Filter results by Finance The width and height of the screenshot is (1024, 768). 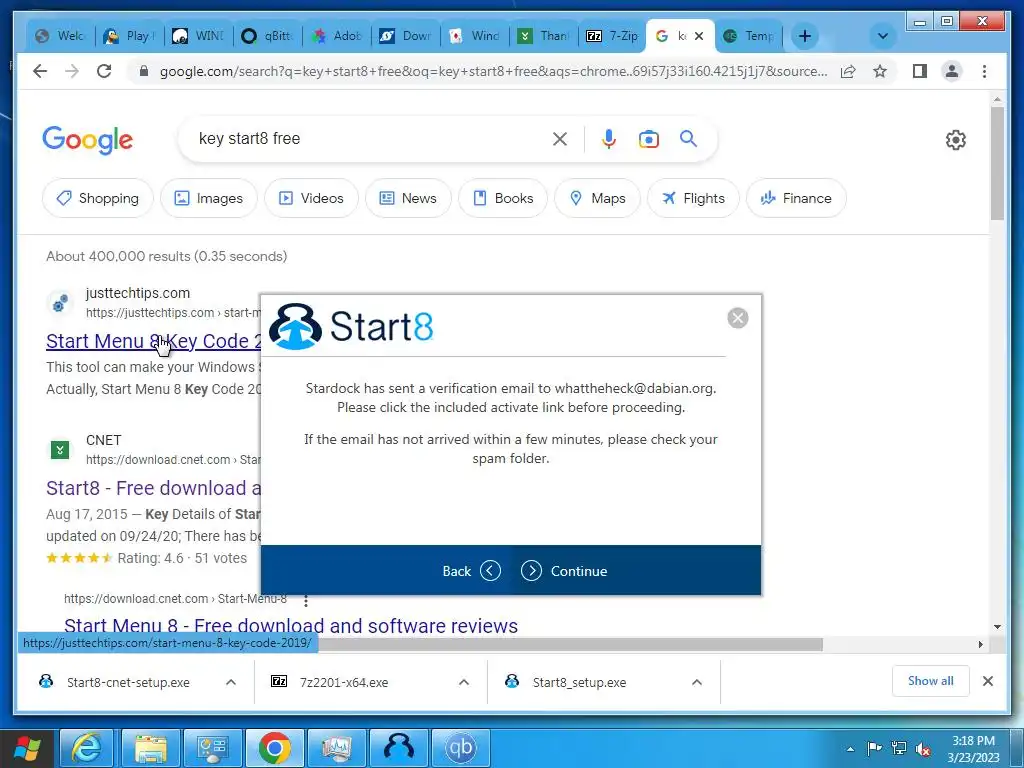click(796, 198)
